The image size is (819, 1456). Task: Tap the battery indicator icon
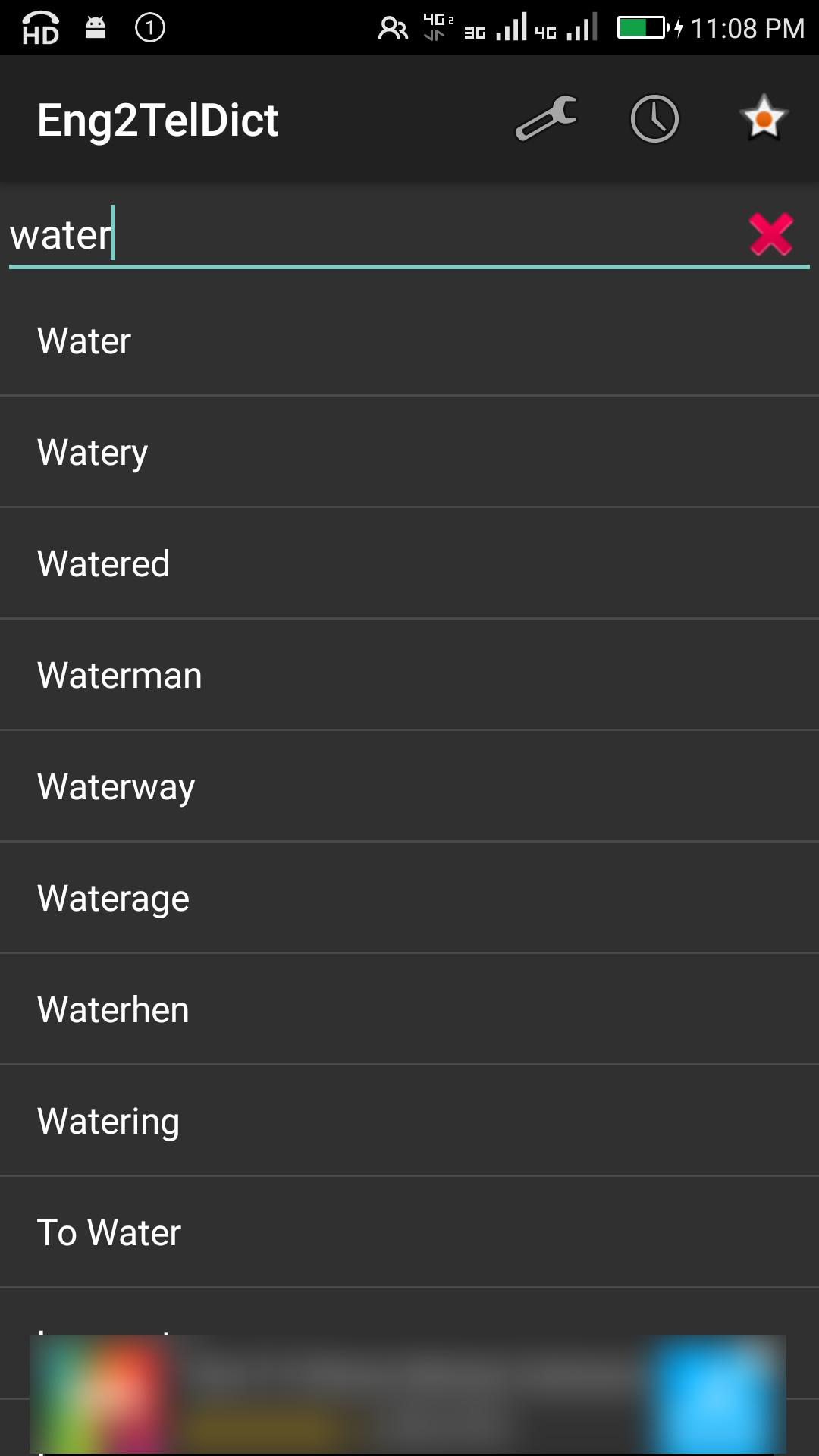coord(642,28)
